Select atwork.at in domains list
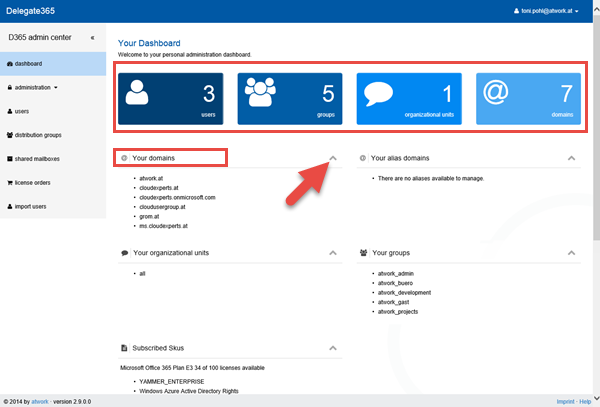Image resolution: width=600 pixels, height=407 pixels. [x=151, y=178]
